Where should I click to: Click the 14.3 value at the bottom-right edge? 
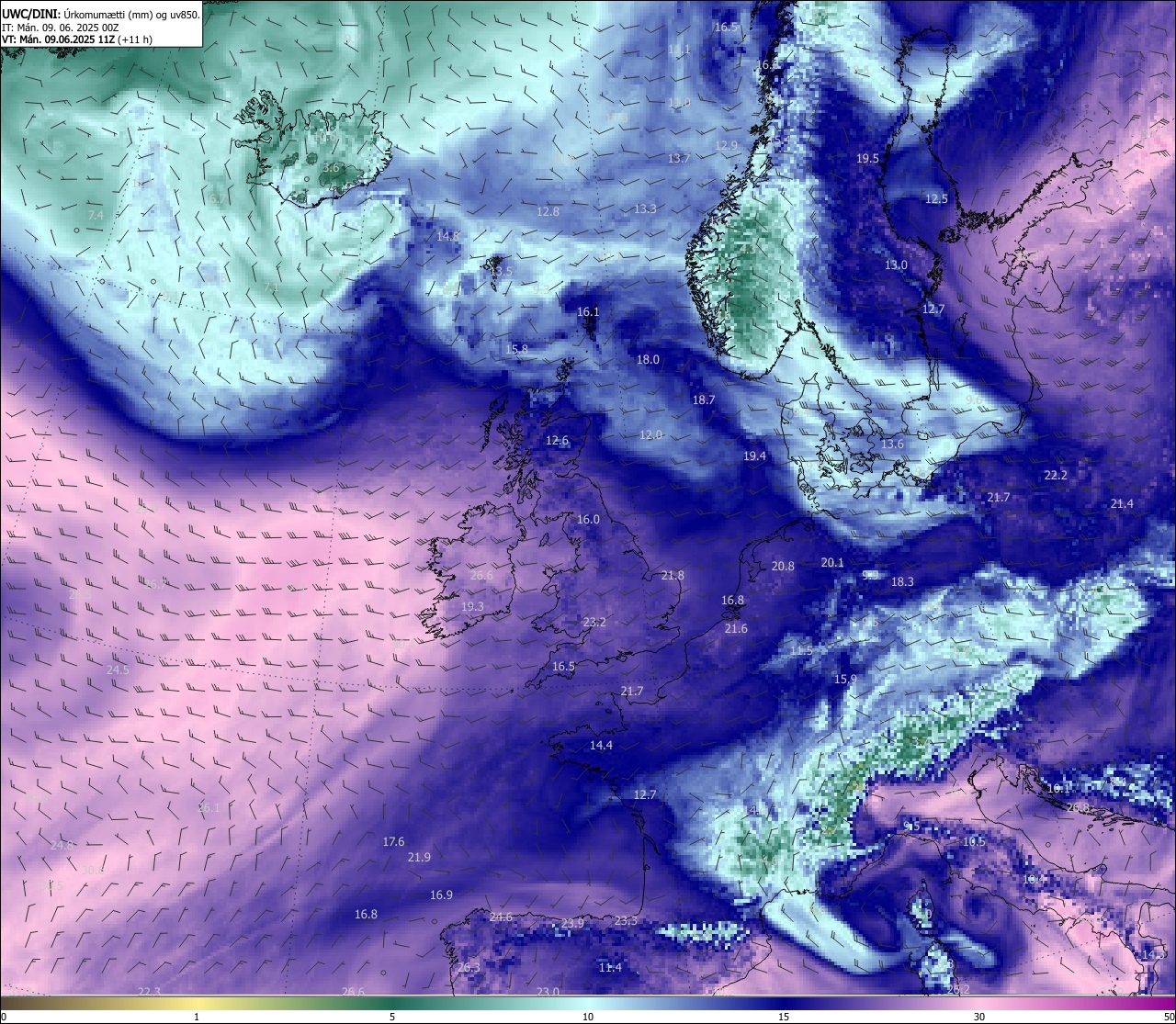point(1153,955)
